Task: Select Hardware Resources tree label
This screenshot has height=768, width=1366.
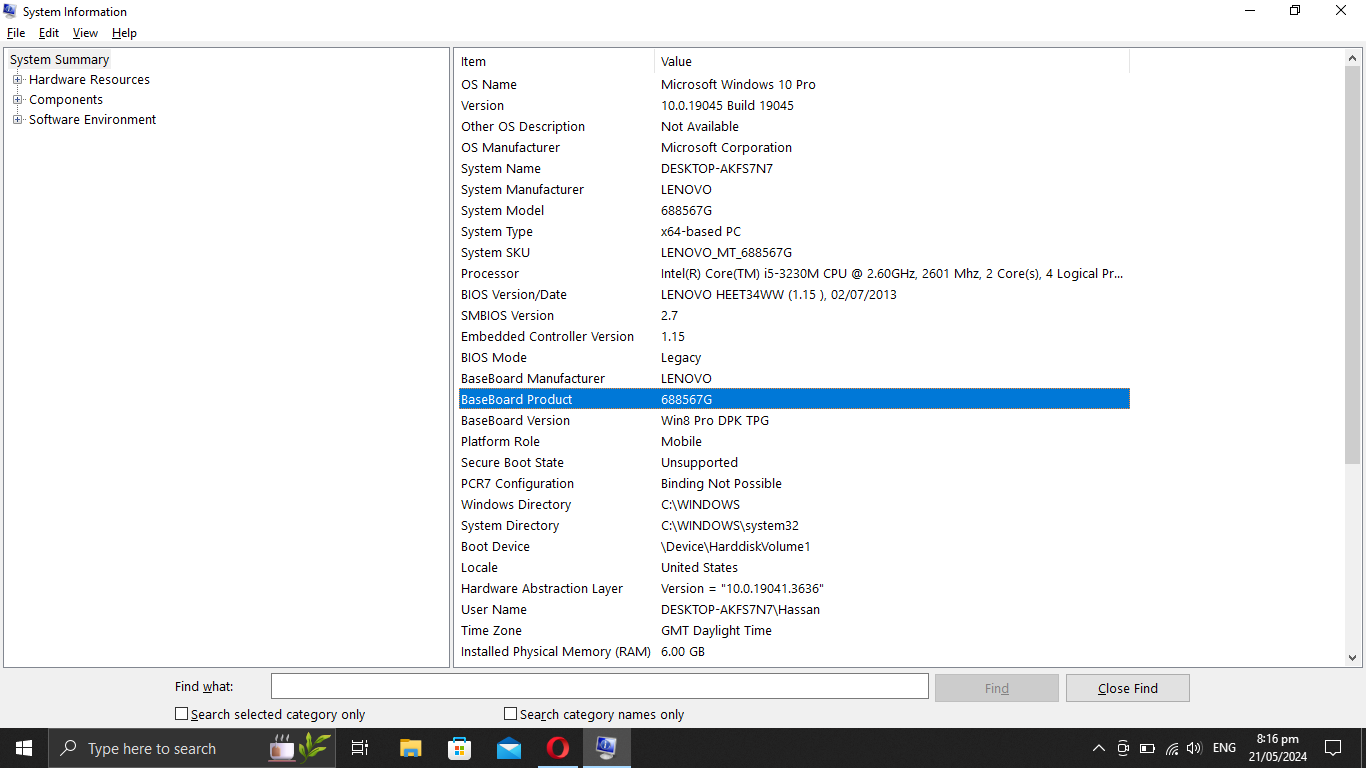Action: (89, 80)
